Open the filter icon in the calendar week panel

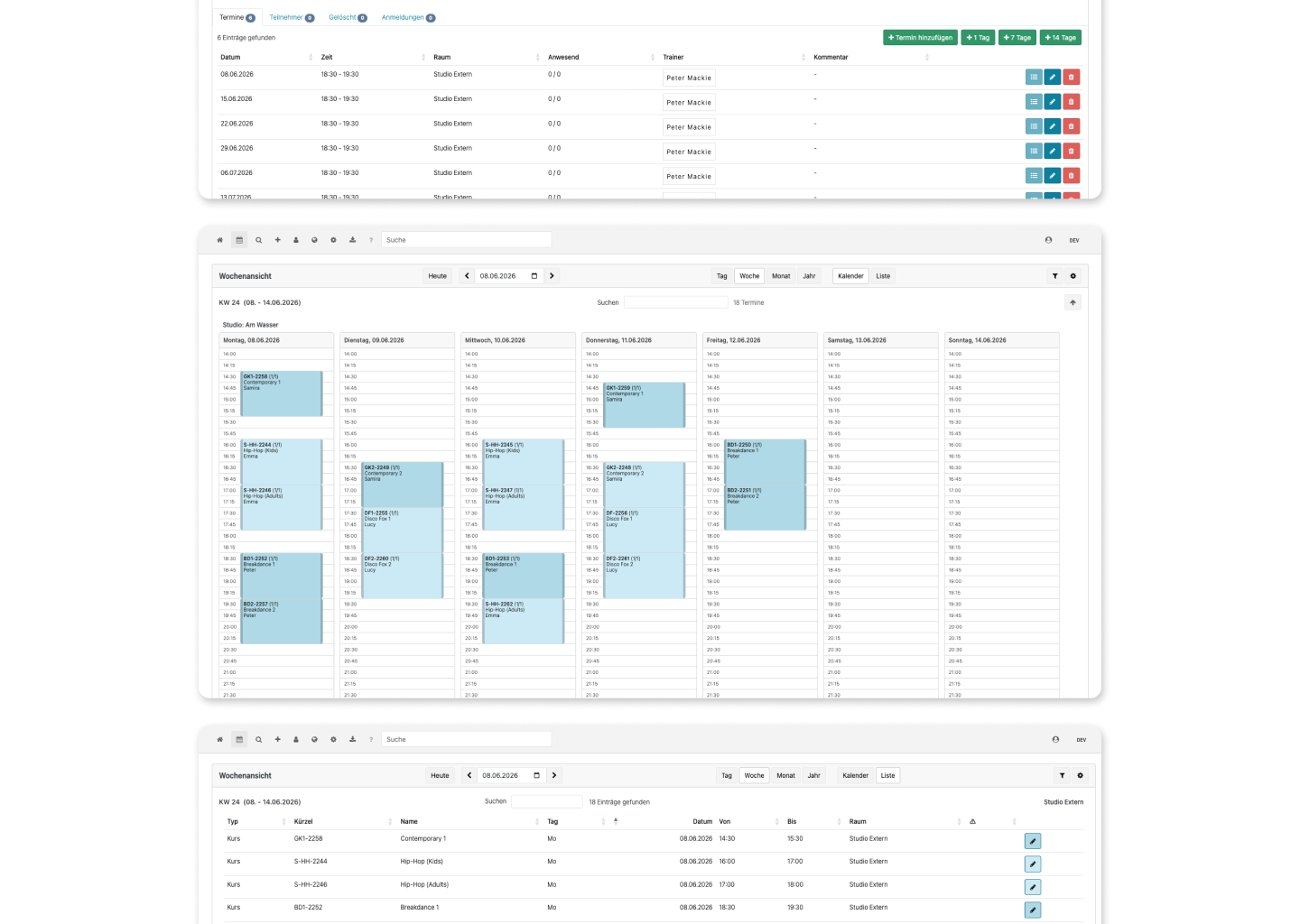tap(1054, 276)
